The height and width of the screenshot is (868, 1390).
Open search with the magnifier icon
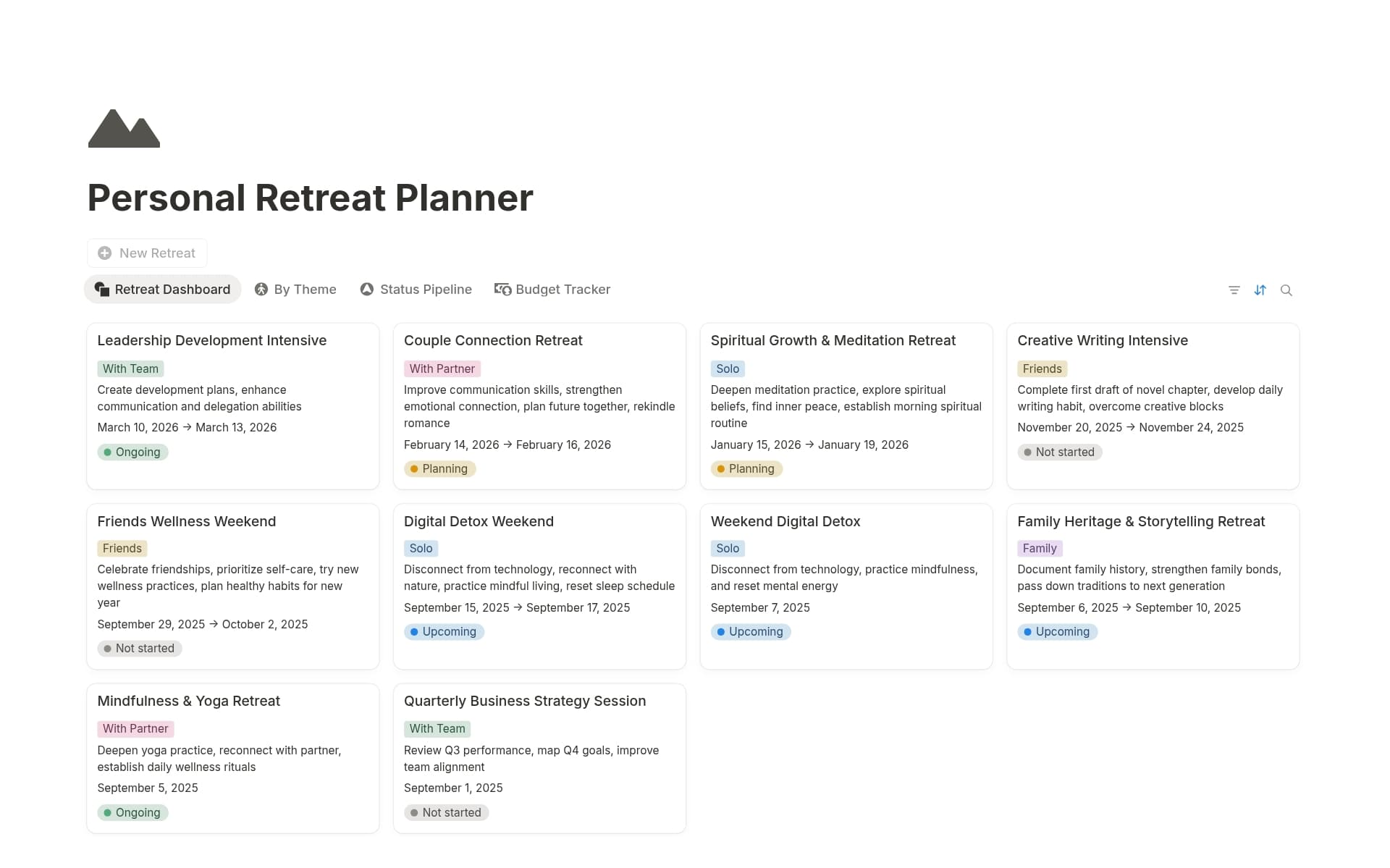click(1286, 290)
